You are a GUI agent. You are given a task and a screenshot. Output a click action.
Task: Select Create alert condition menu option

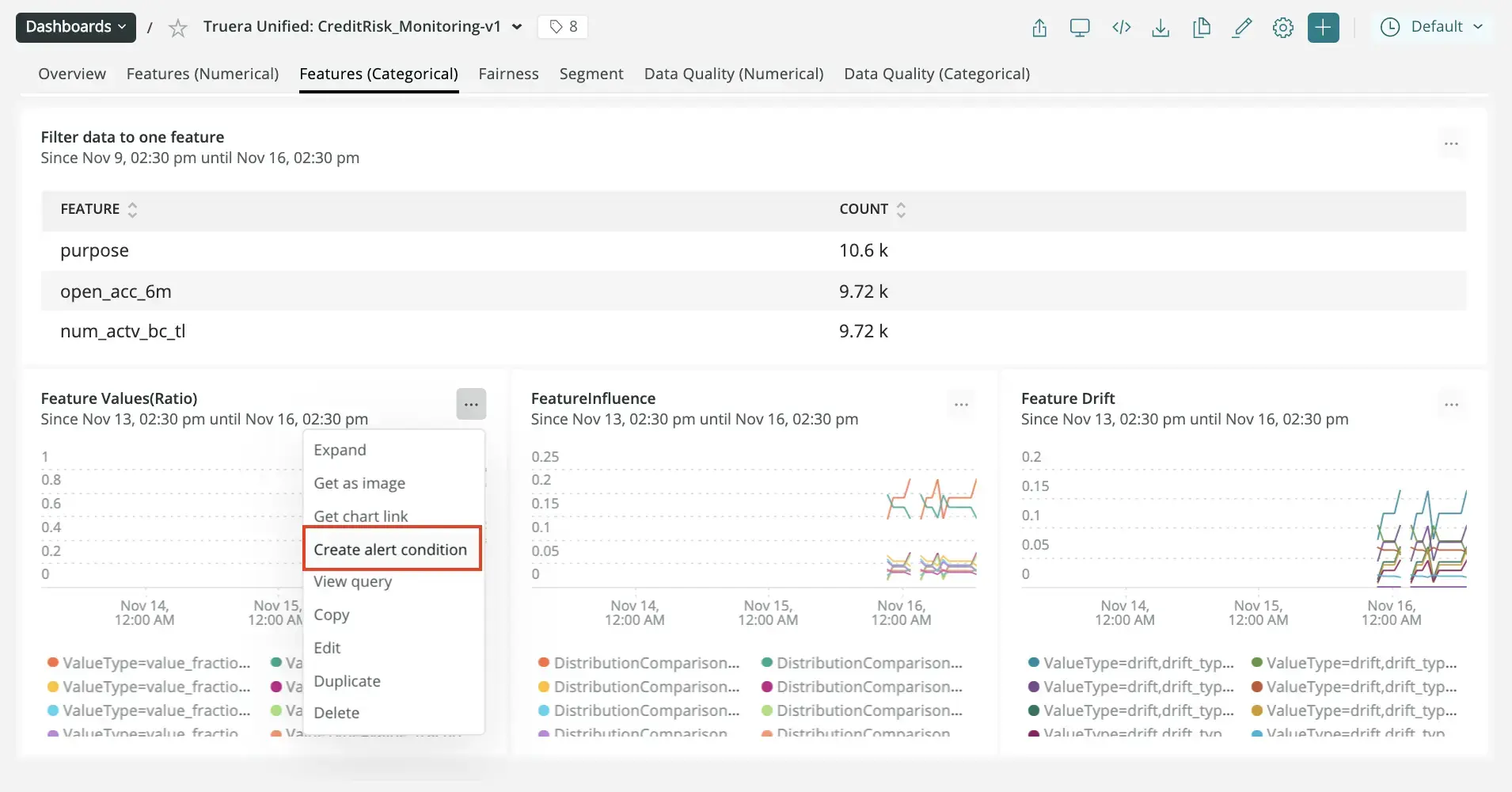(393, 549)
